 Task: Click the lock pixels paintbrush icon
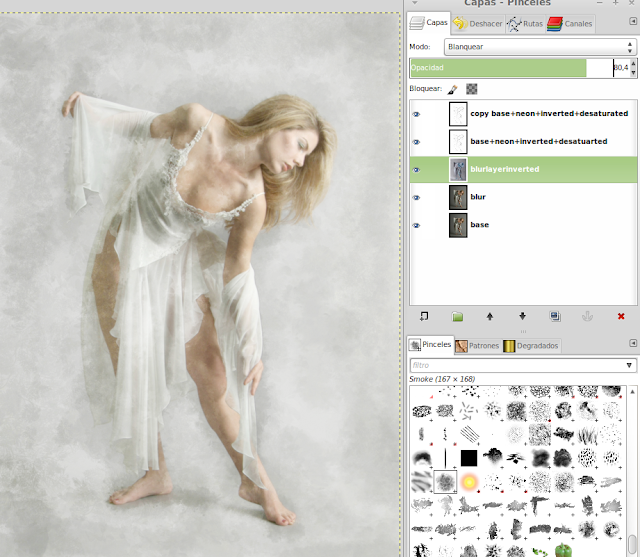tap(452, 89)
